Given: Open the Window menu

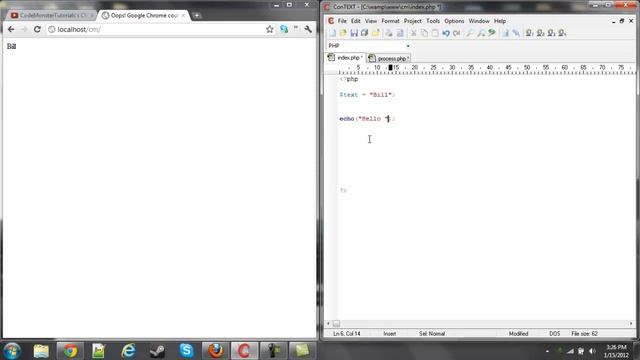Looking at the screenshot, I should (x=479, y=21).
